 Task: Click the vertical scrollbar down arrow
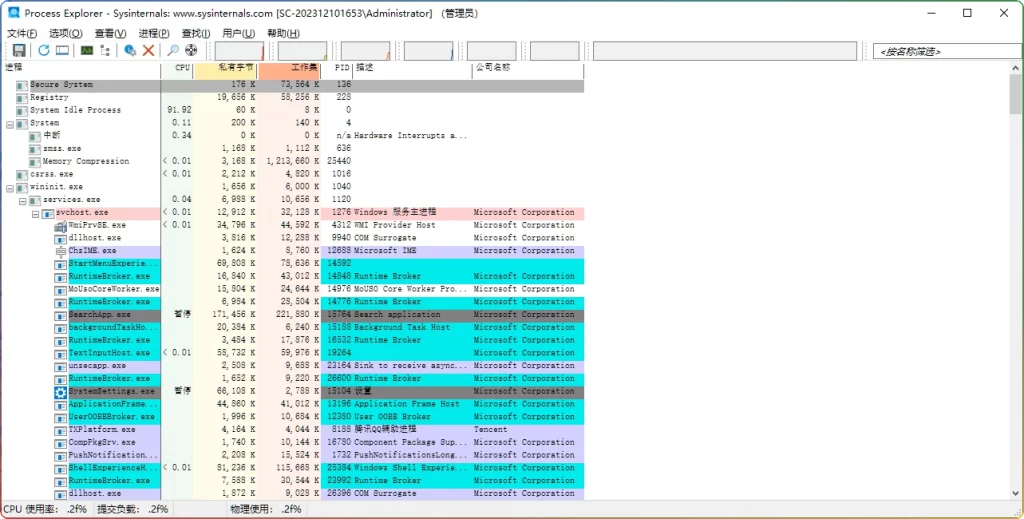pyautogui.click(x=1016, y=494)
